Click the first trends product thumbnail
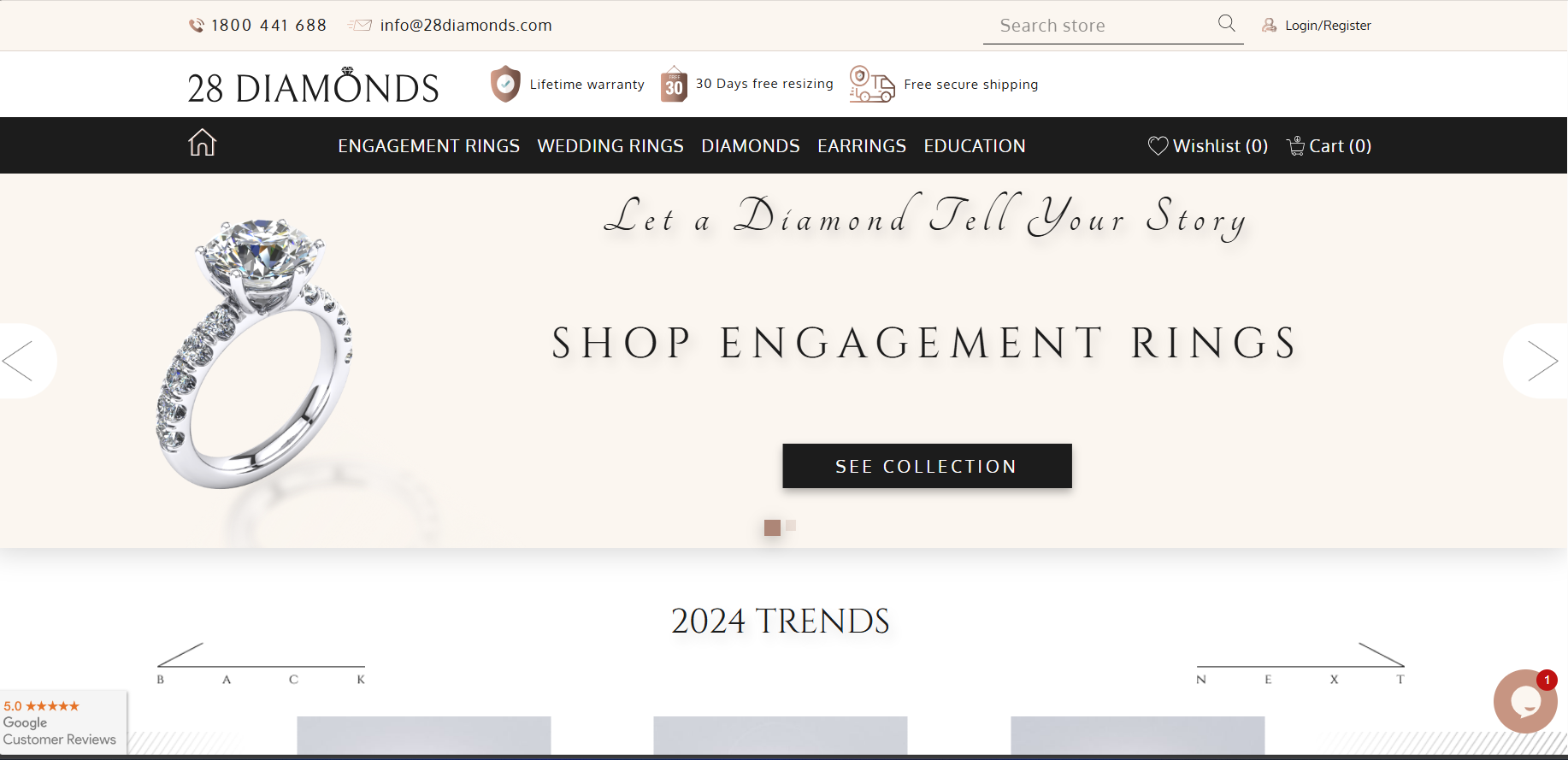The image size is (1568, 760). pos(424,735)
